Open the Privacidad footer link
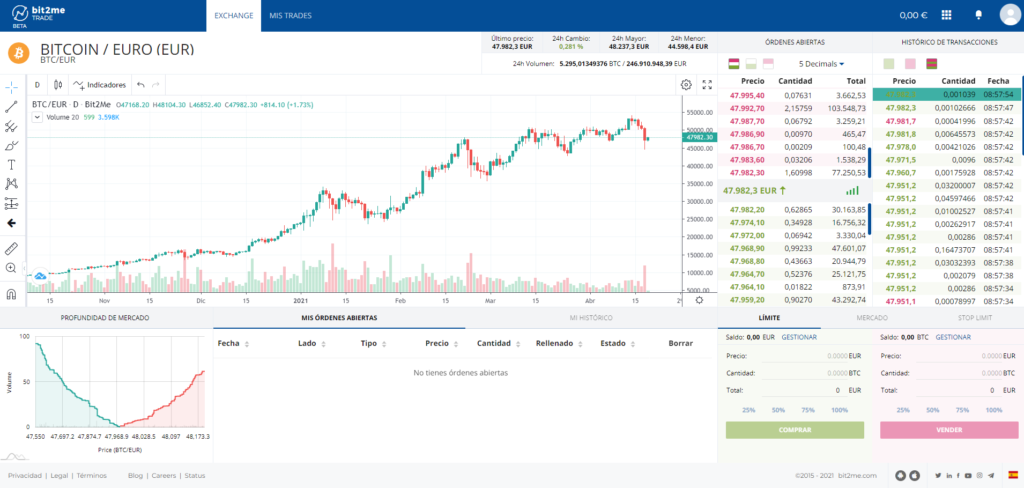1024x488 pixels. point(25,476)
